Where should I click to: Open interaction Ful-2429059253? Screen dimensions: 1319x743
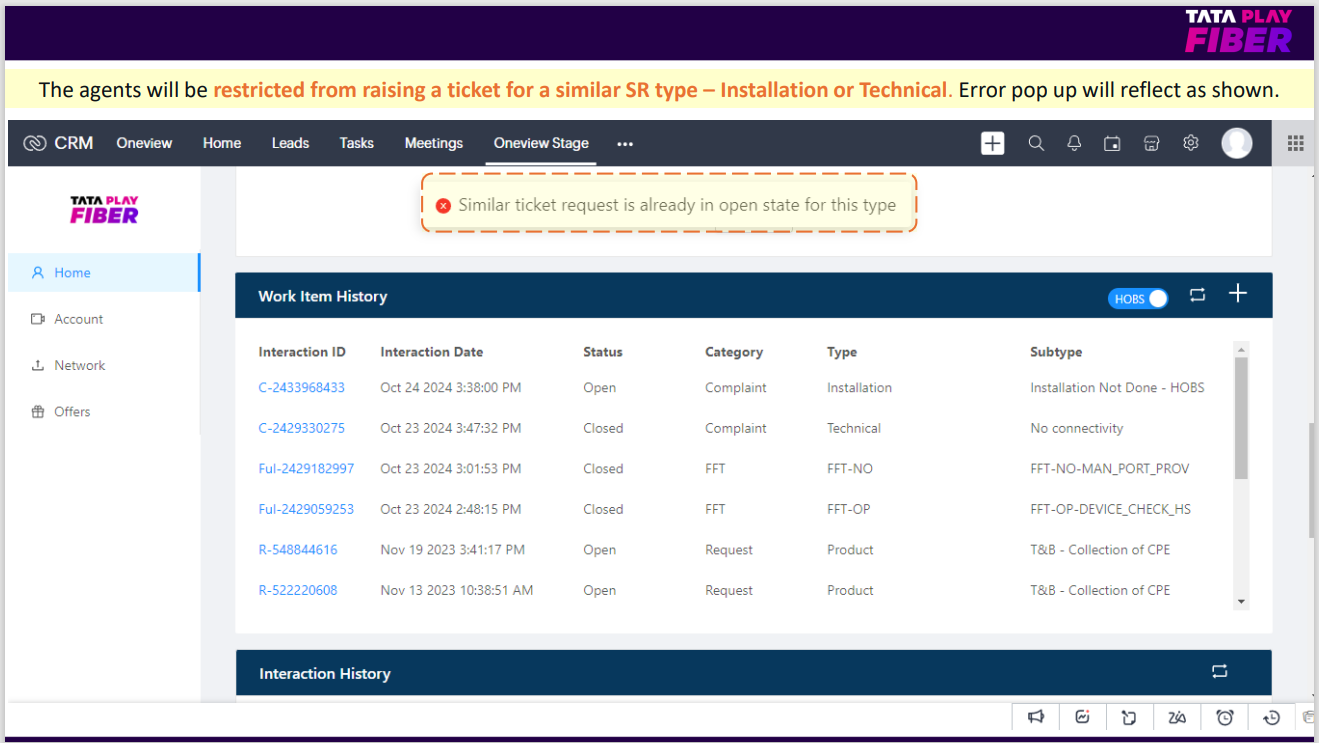(x=306, y=509)
